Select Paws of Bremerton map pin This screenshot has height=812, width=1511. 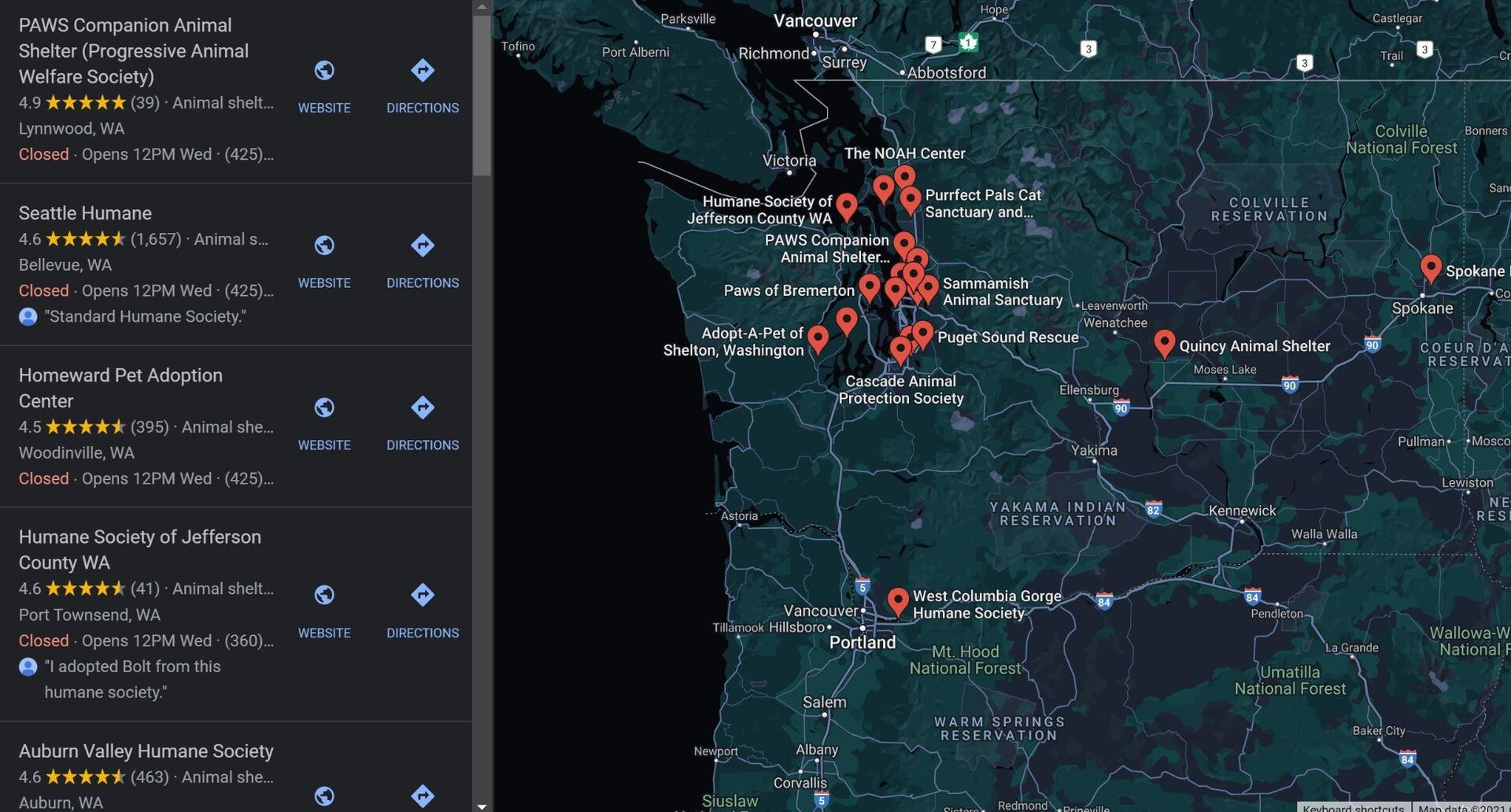pyautogui.click(x=869, y=286)
